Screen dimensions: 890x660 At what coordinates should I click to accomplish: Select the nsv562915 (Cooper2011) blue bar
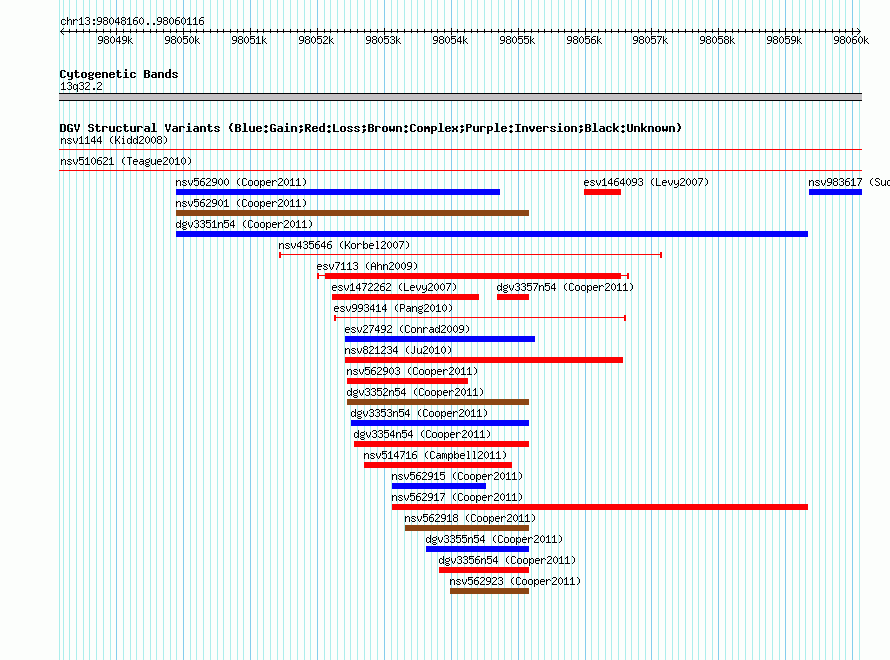[439, 486]
